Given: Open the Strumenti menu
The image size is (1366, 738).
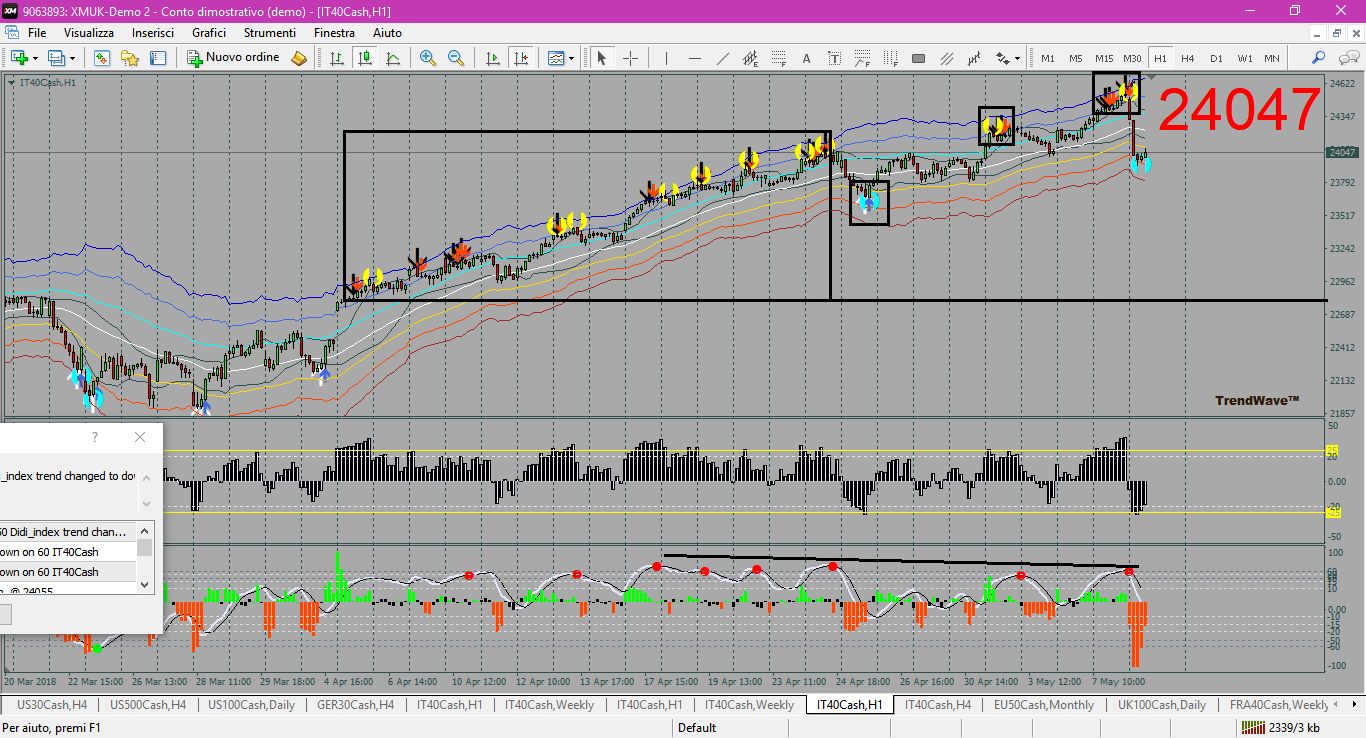Looking at the screenshot, I should tap(270, 33).
